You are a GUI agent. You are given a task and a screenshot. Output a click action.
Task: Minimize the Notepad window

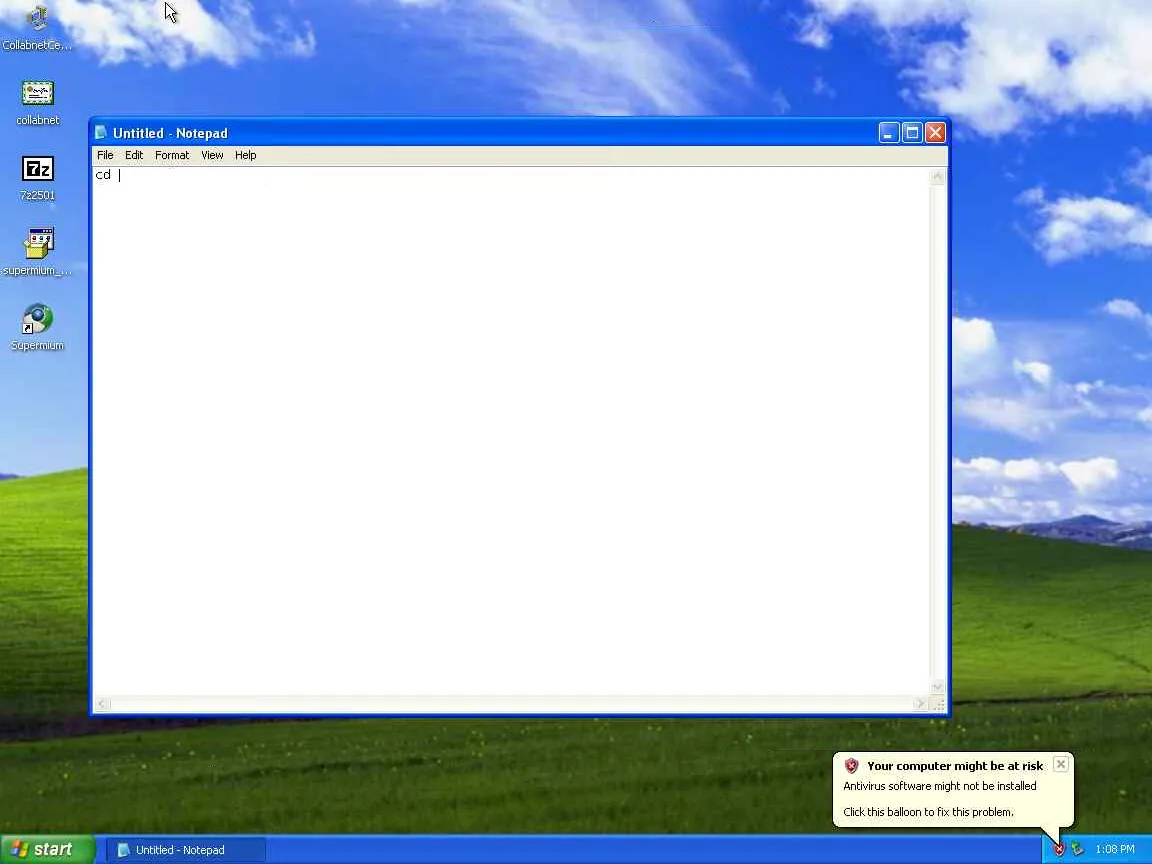[x=888, y=133]
